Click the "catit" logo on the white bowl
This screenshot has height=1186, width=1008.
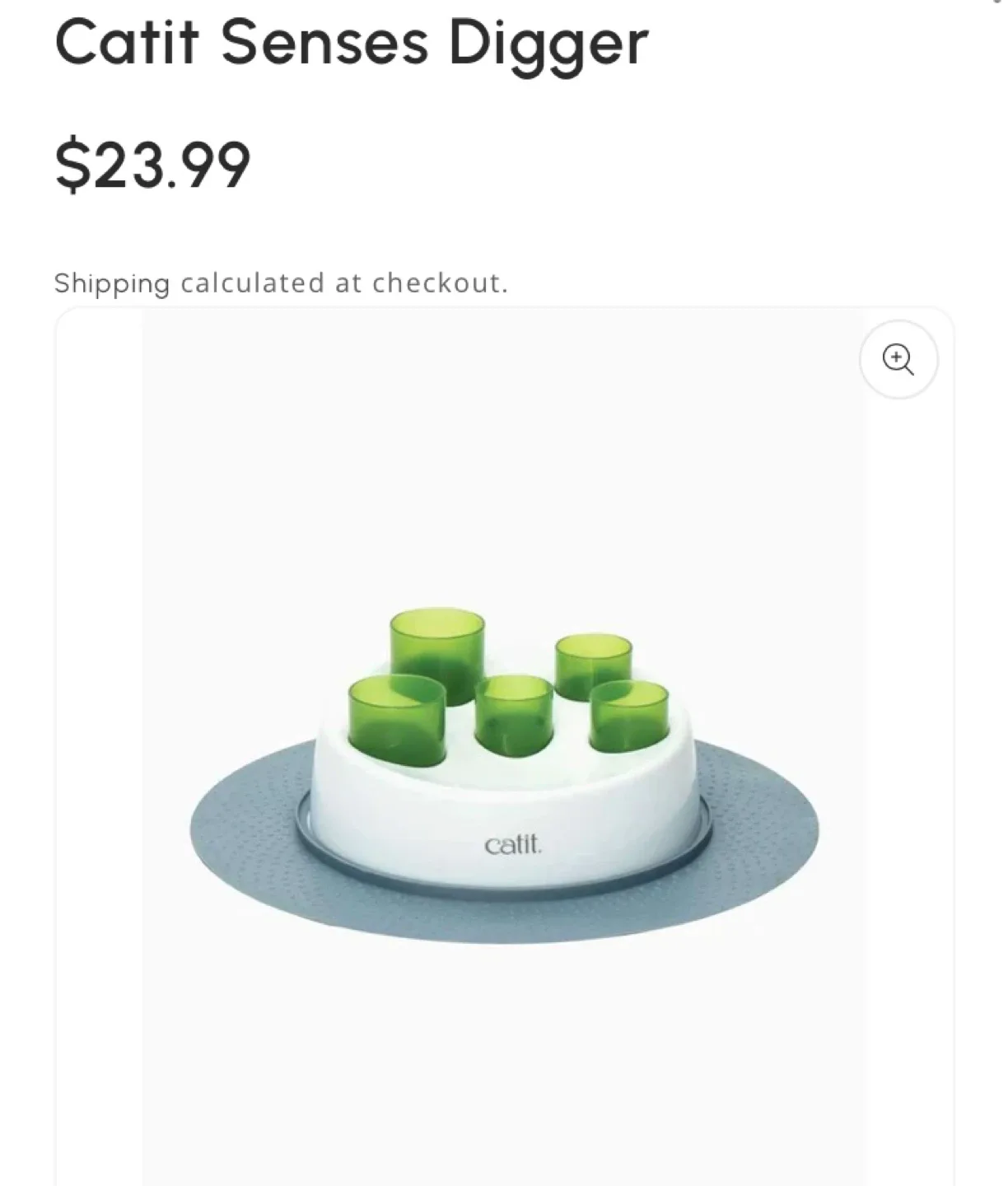pyautogui.click(x=513, y=845)
